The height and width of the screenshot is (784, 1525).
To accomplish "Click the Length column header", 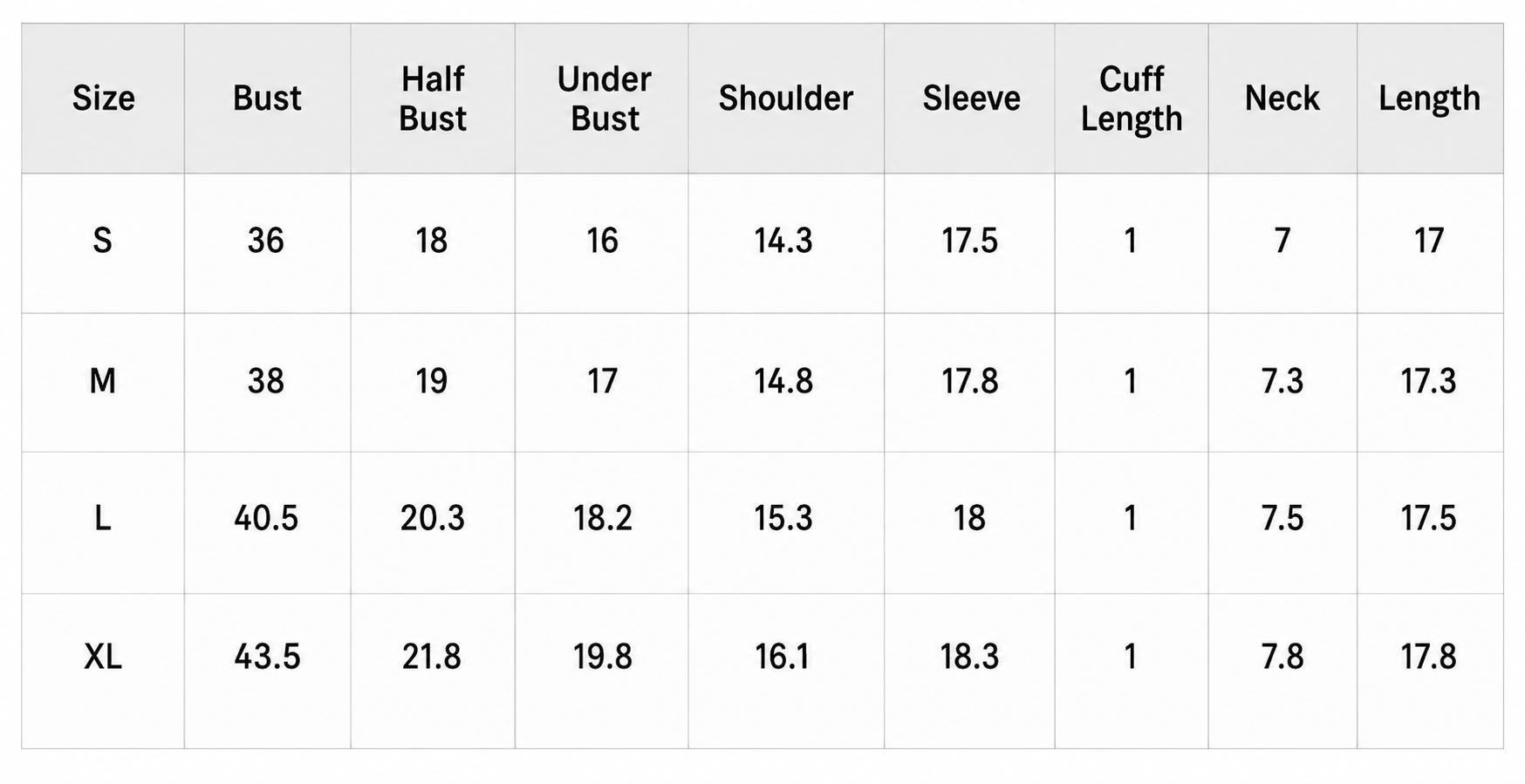I will coord(1429,99).
